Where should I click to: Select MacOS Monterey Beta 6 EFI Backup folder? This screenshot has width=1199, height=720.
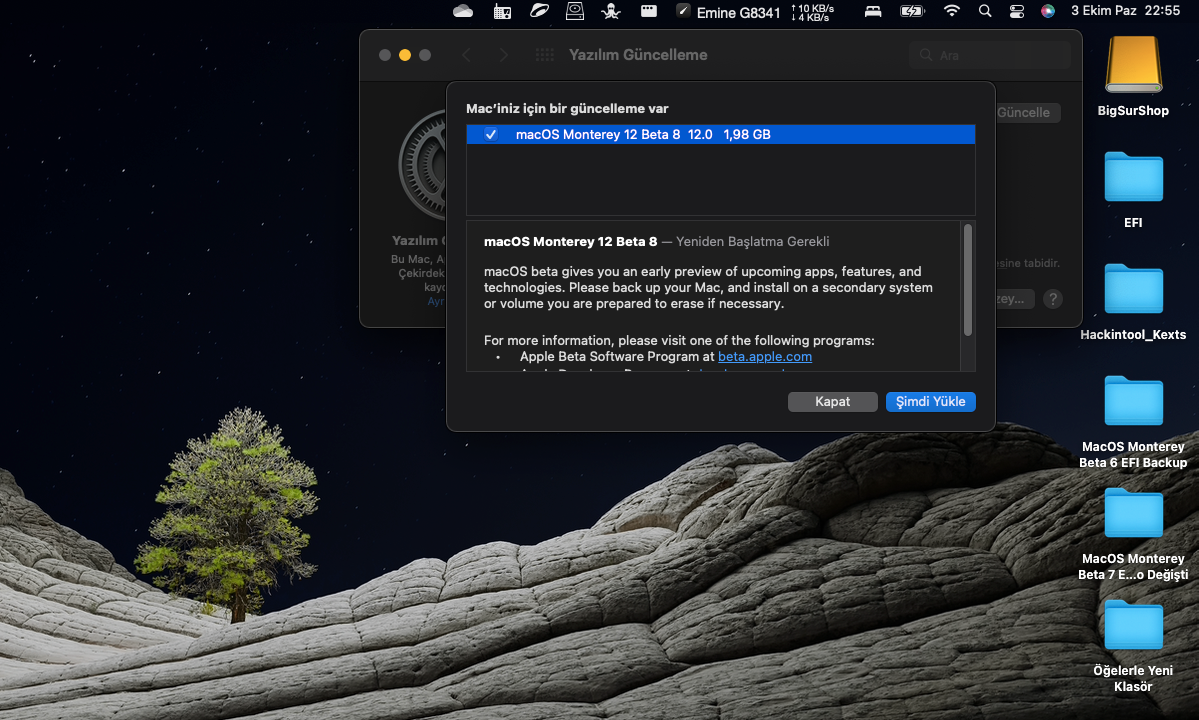[x=1133, y=402]
